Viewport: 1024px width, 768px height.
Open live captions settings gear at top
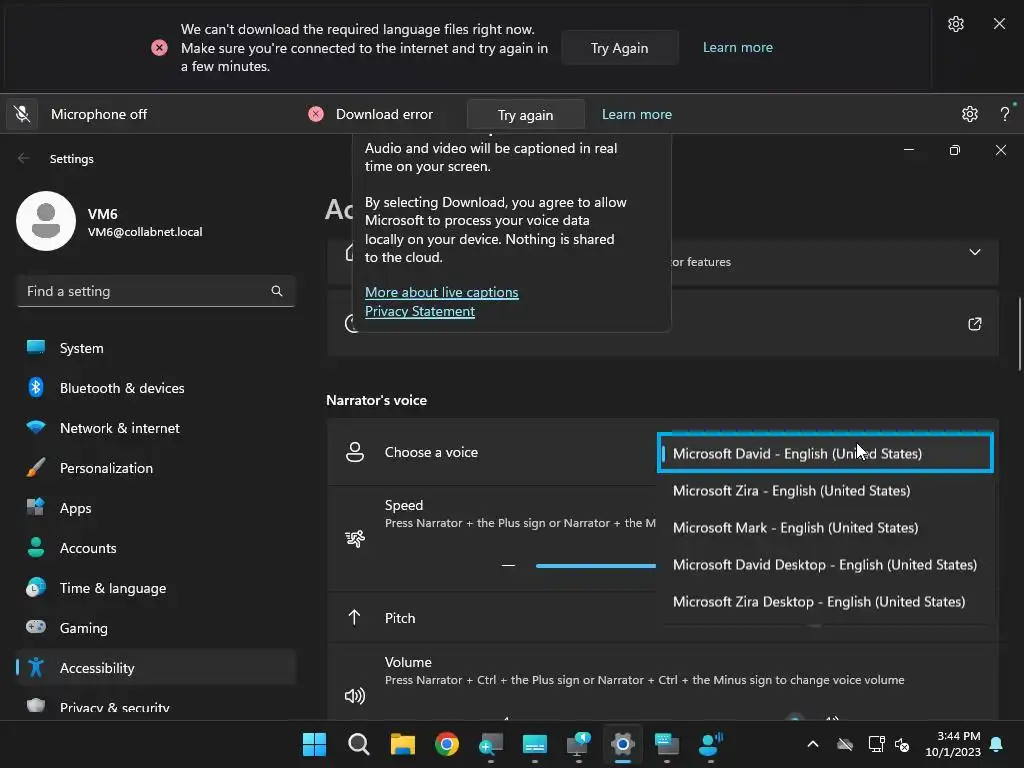tap(955, 24)
